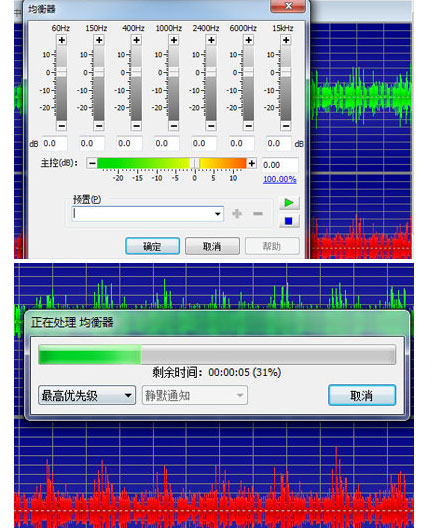Click 60Hz band slider handle
This screenshot has width=433, height=528.
(62, 72)
